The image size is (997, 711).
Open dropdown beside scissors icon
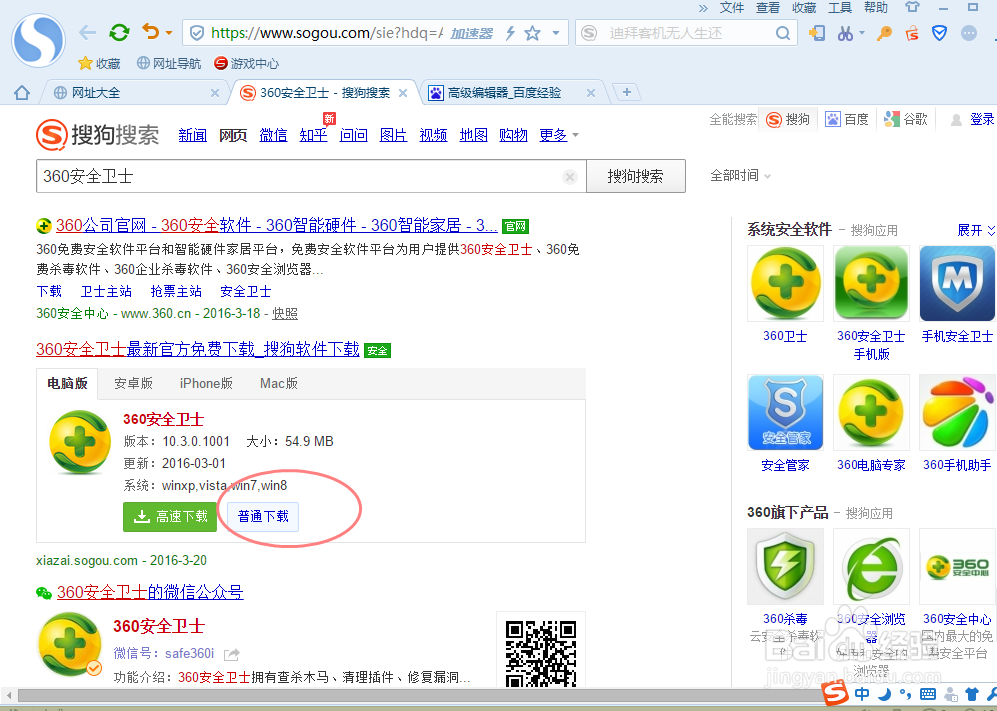pos(862,32)
